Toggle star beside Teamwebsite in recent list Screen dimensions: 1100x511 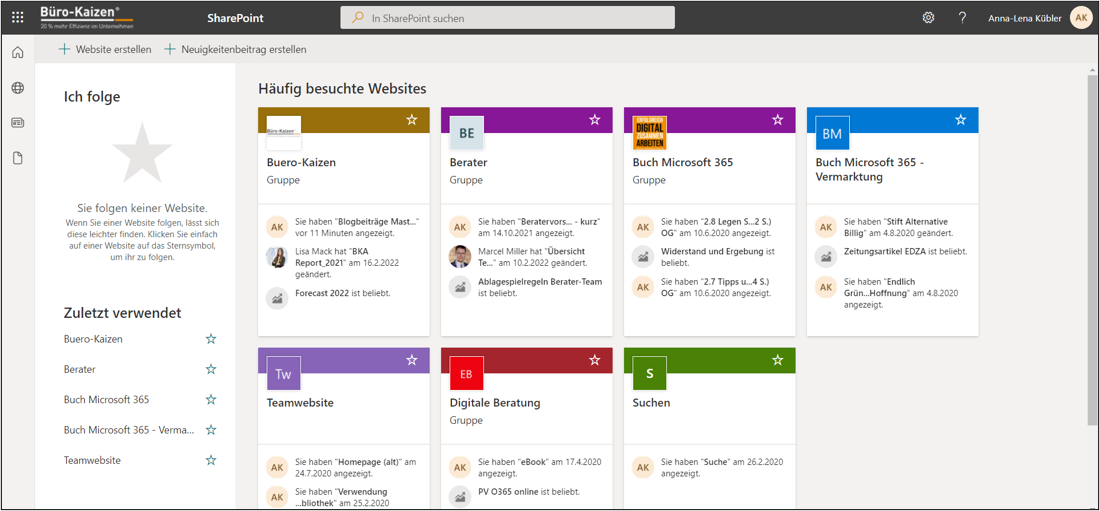(x=210, y=460)
